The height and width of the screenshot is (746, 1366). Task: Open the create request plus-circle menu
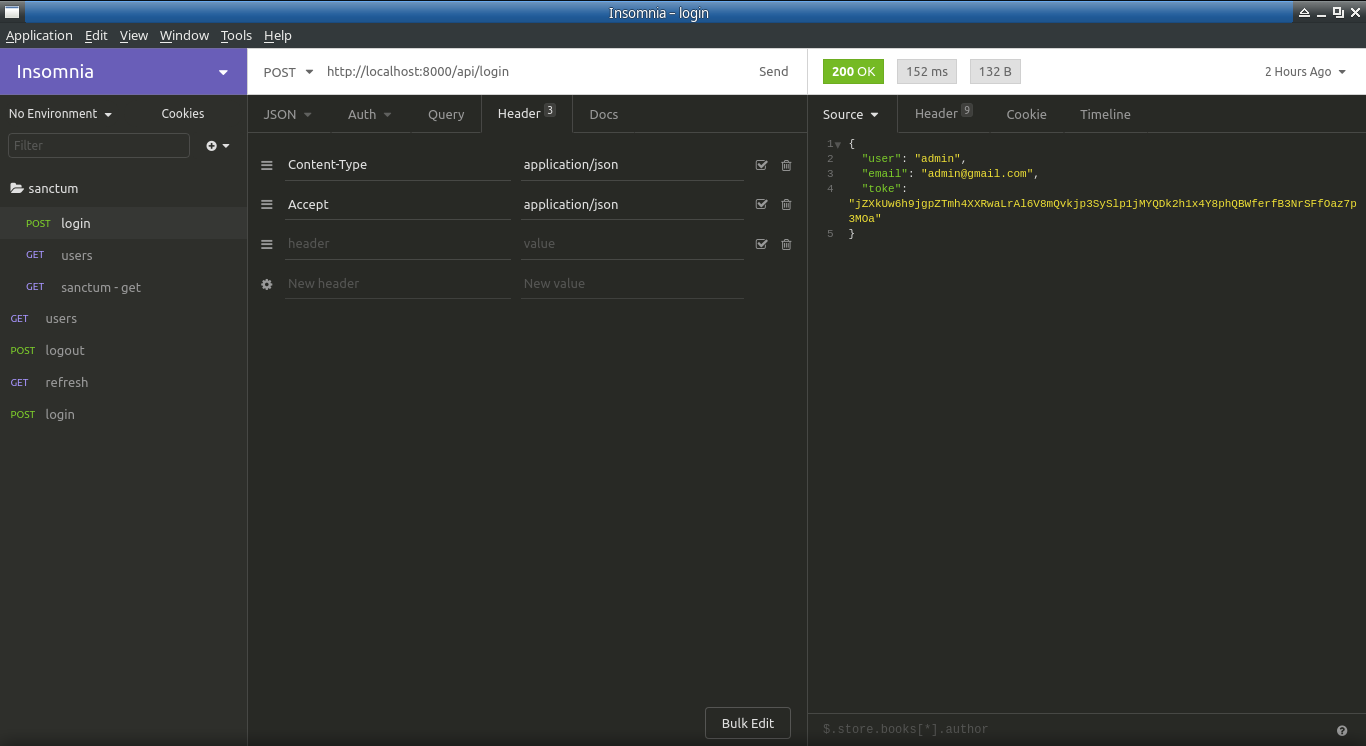(x=218, y=146)
